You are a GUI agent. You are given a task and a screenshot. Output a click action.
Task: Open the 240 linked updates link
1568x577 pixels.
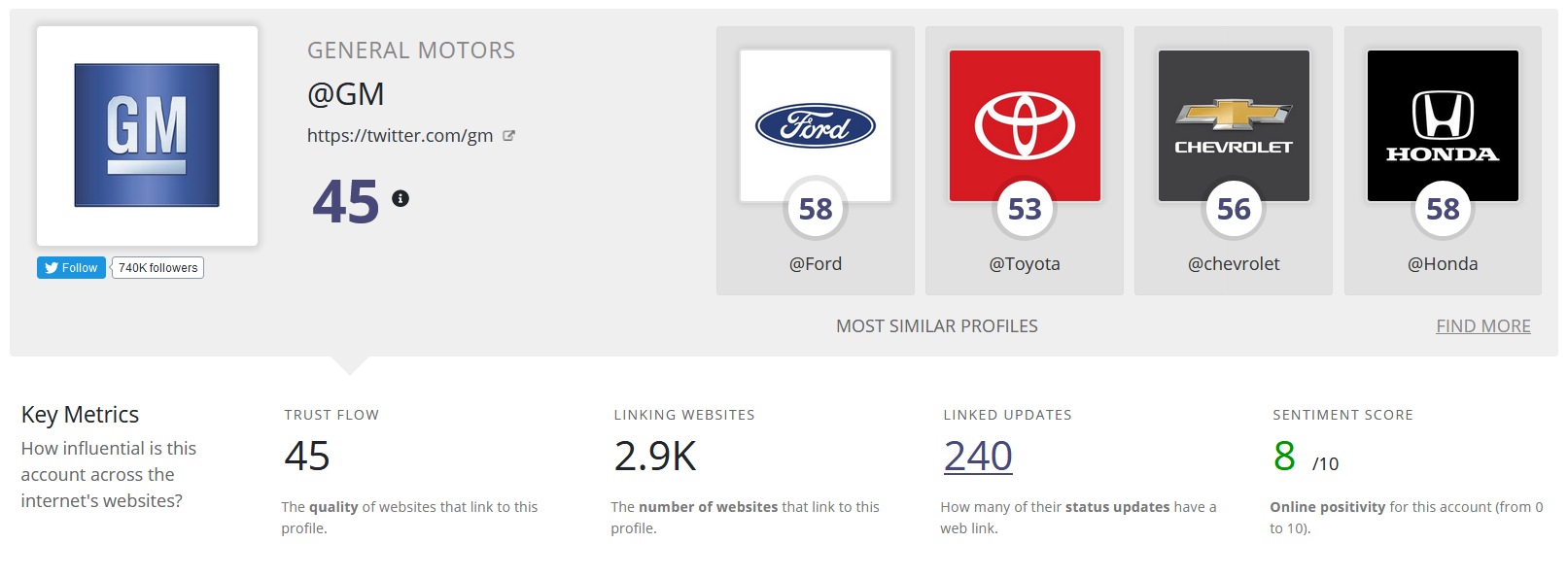pos(978,456)
